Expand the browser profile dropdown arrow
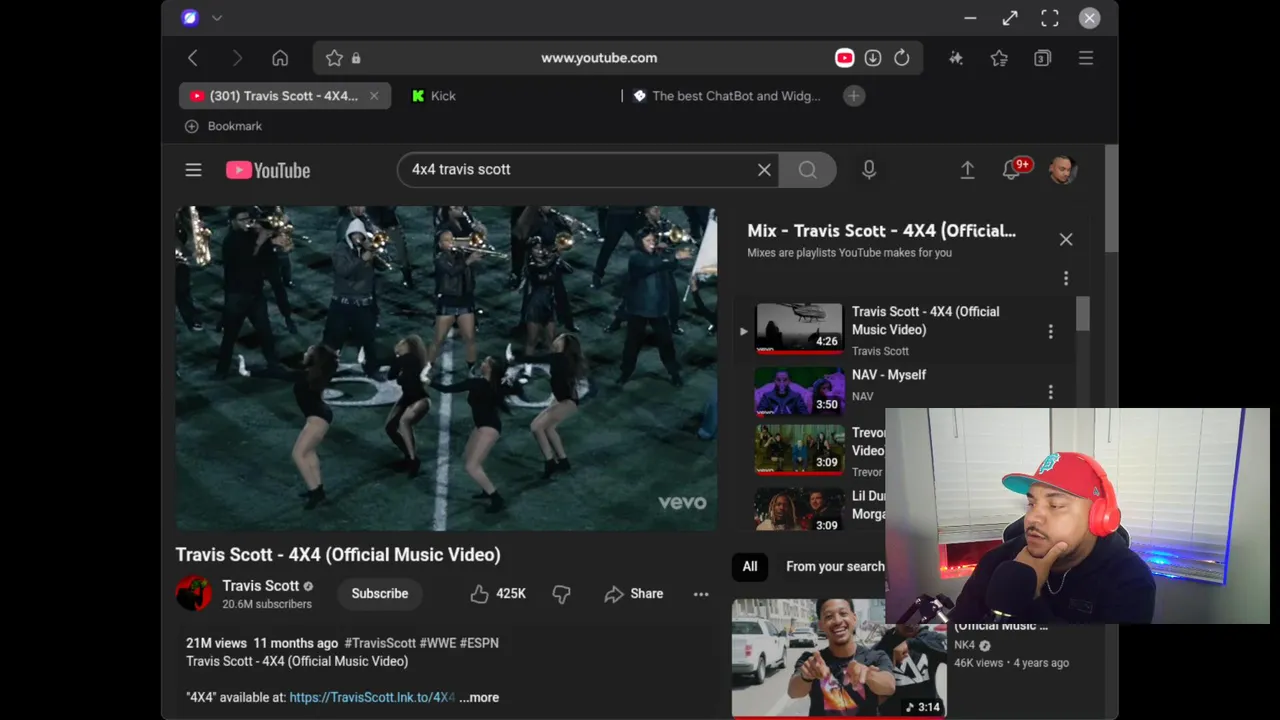 tap(217, 17)
